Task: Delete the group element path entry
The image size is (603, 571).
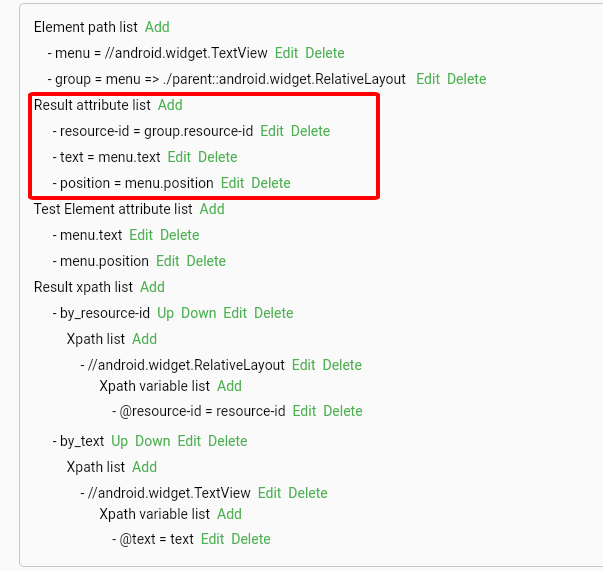Action: pos(466,79)
